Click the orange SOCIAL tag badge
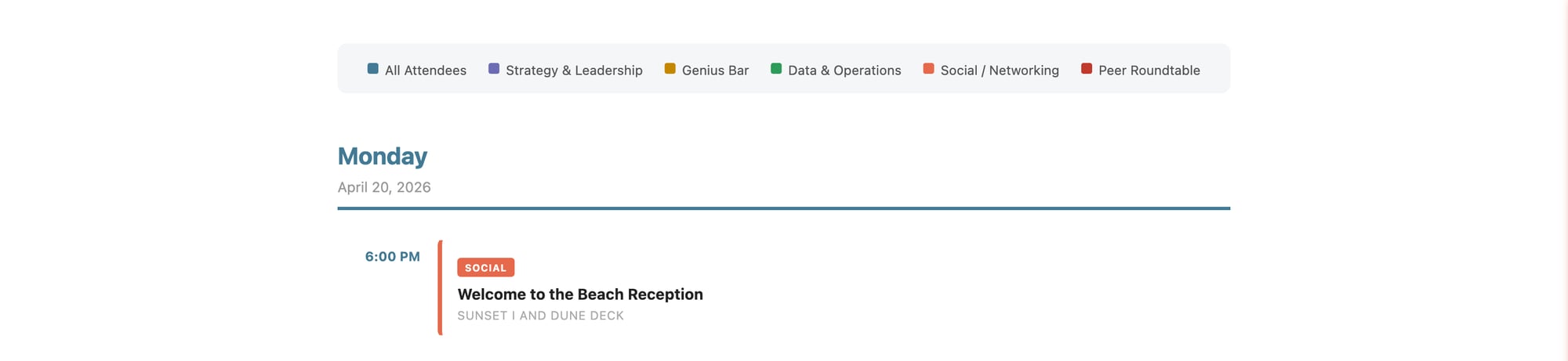The width and height of the screenshot is (1568, 361). [x=485, y=268]
